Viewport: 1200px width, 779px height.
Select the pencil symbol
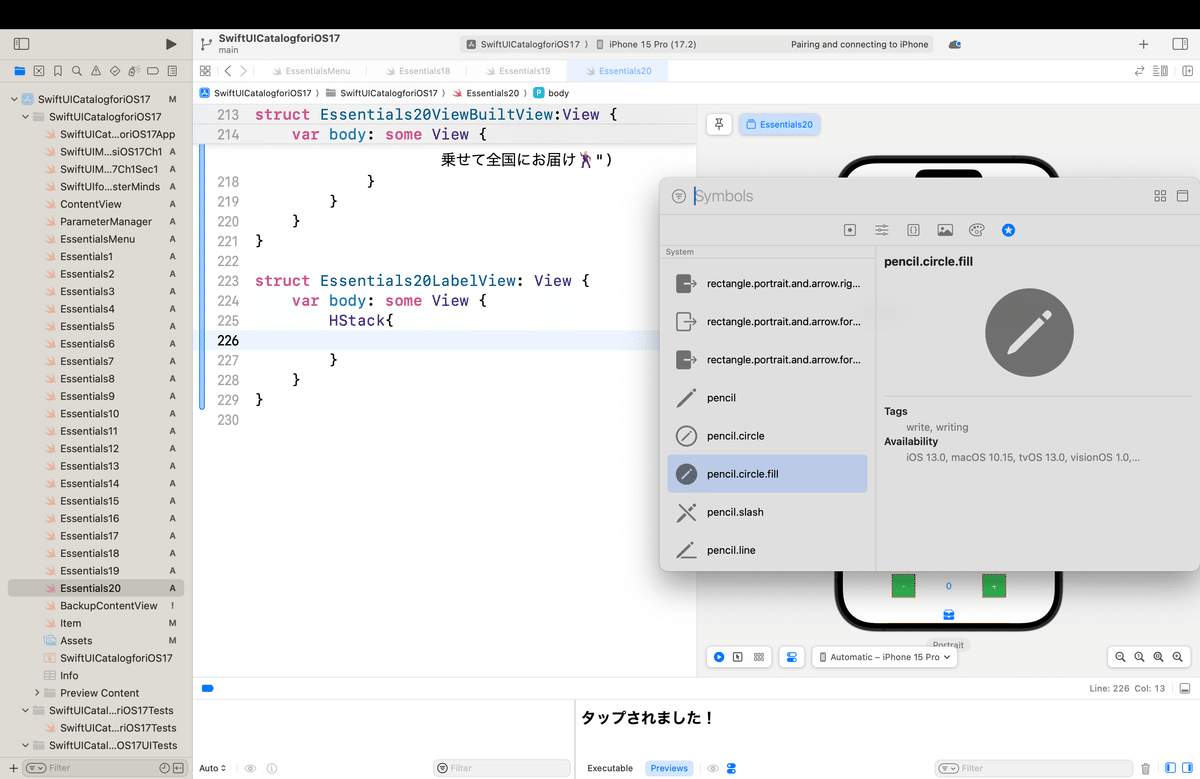[x=767, y=398]
